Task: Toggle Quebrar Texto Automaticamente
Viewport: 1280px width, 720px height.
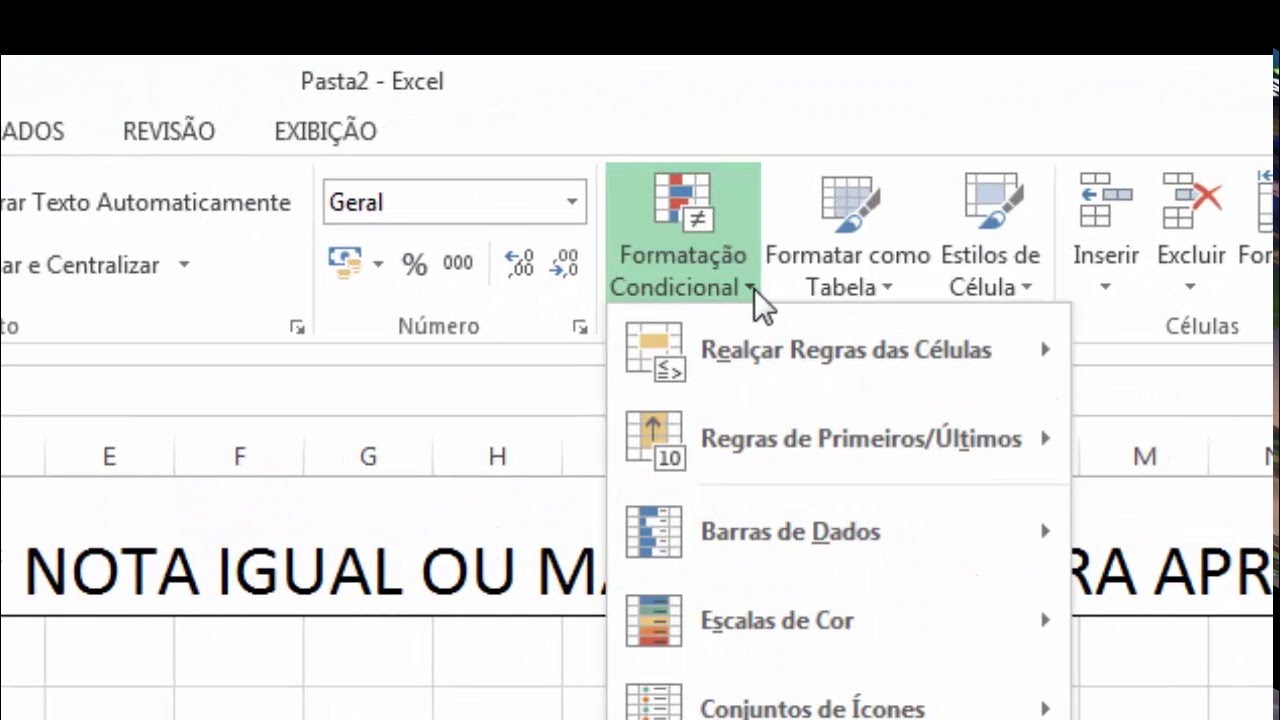Action: (146, 203)
